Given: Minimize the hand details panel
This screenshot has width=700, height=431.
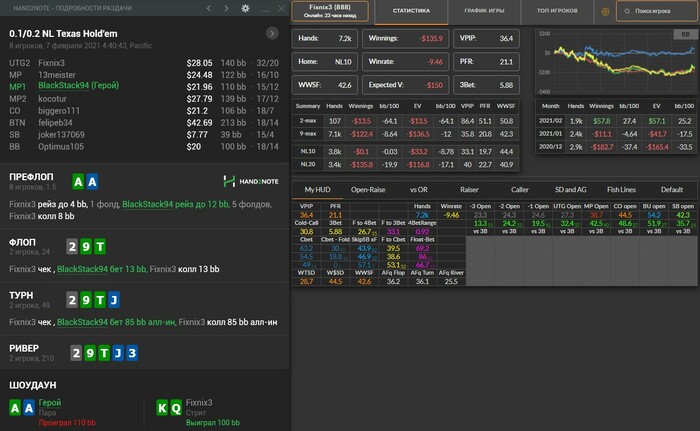Looking at the screenshot, I should pyautogui.click(x=266, y=9).
